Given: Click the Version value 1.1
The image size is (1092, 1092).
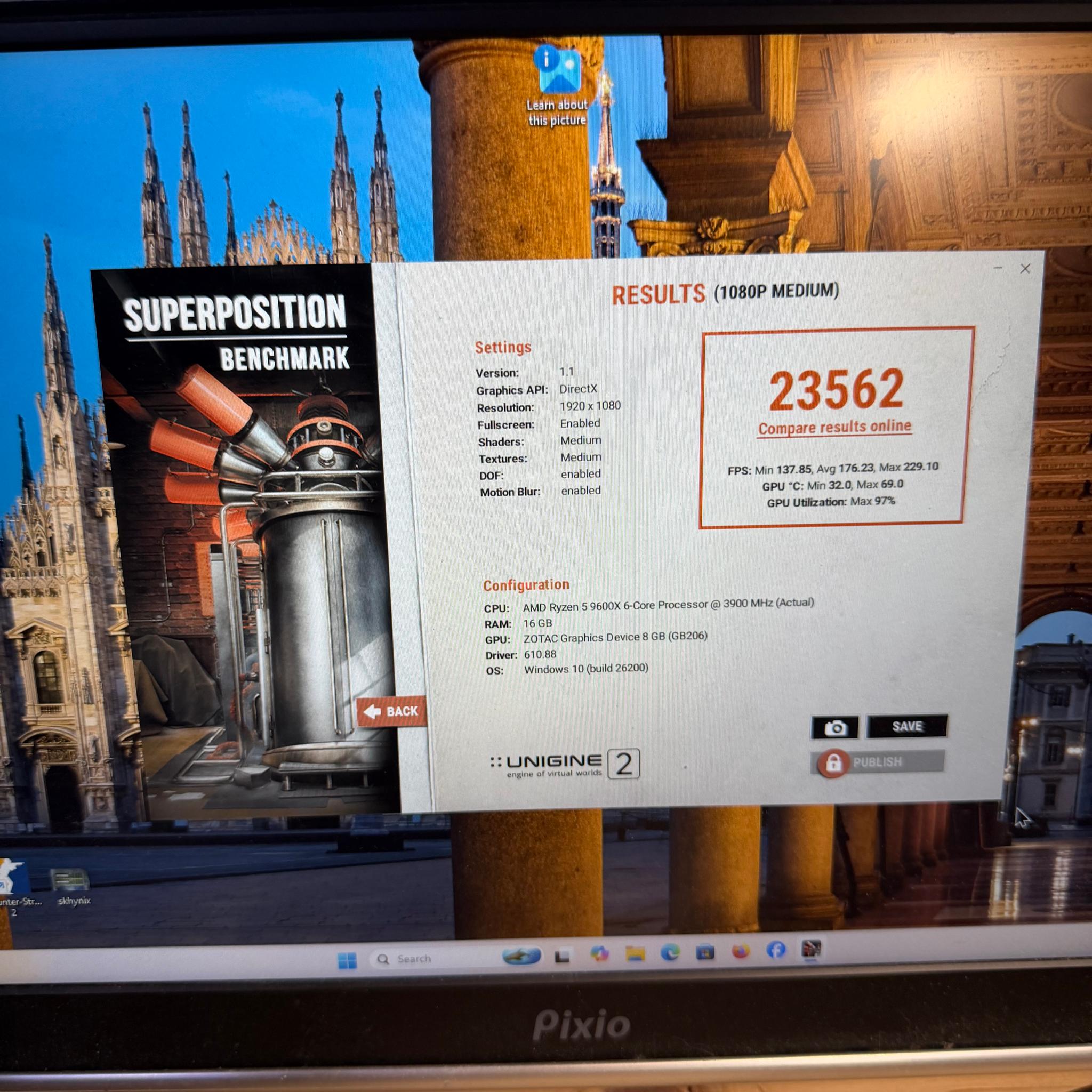Looking at the screenshot, I should pos(566,371).
